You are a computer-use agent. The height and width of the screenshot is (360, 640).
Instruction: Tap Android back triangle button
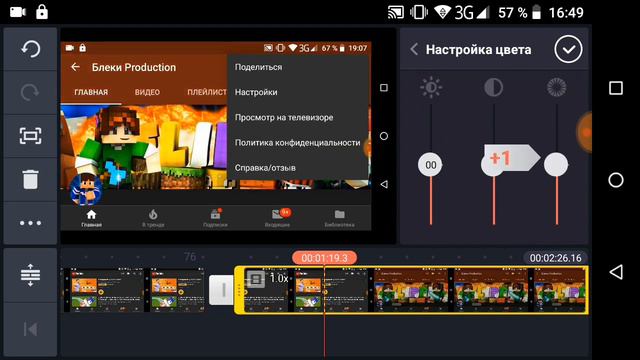[616, 272]
